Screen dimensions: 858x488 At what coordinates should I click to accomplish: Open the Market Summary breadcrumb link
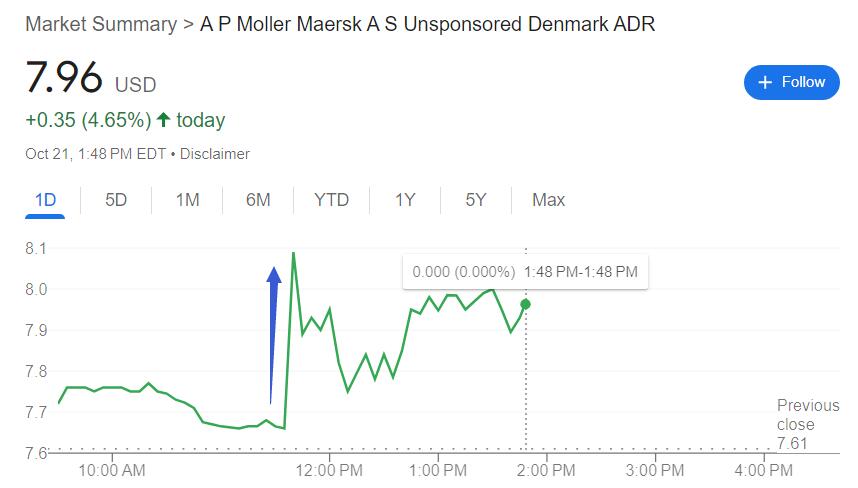(x=99, y=24)
